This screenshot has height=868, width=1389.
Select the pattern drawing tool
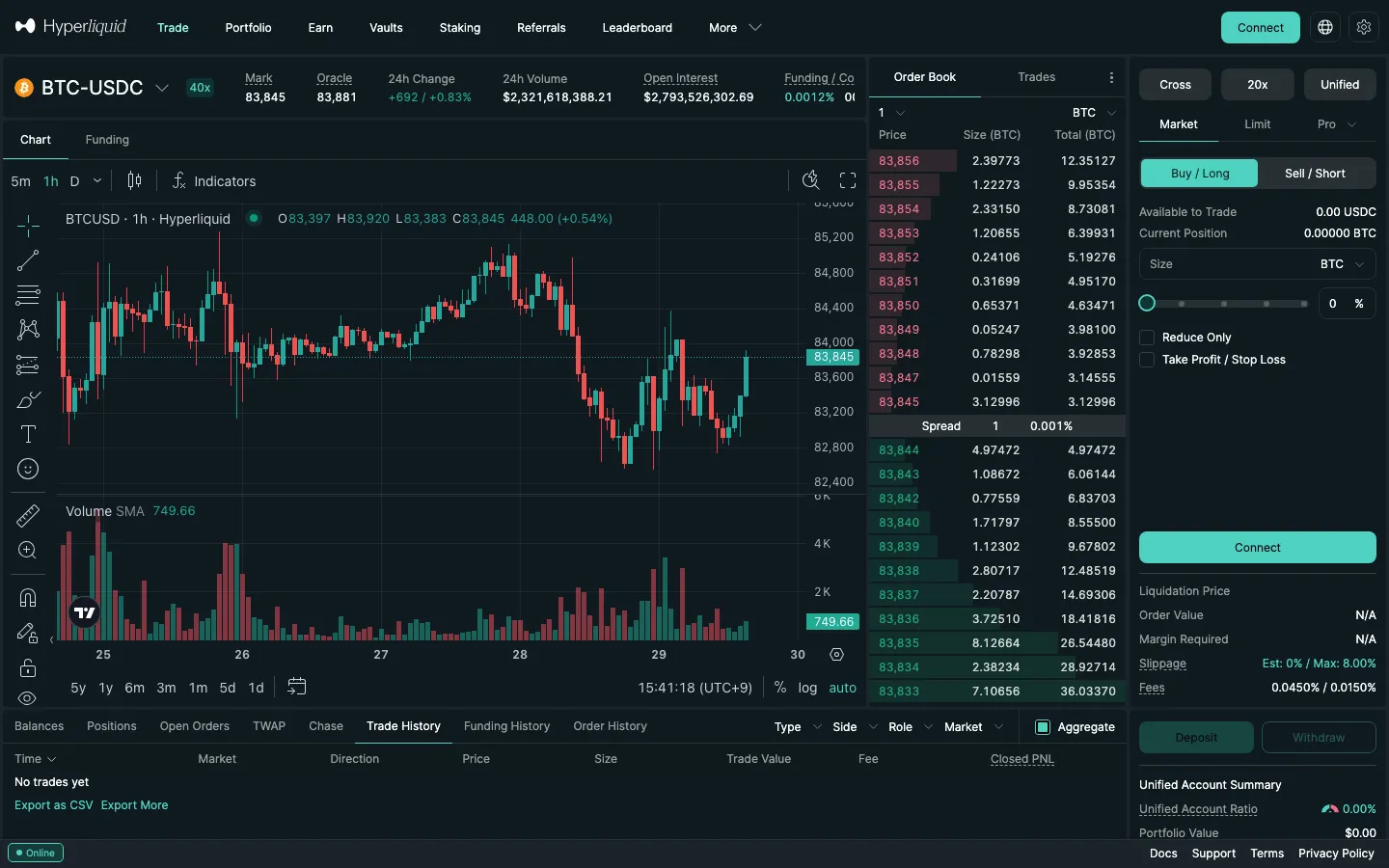pyautogui.click(x=28, y=330)
